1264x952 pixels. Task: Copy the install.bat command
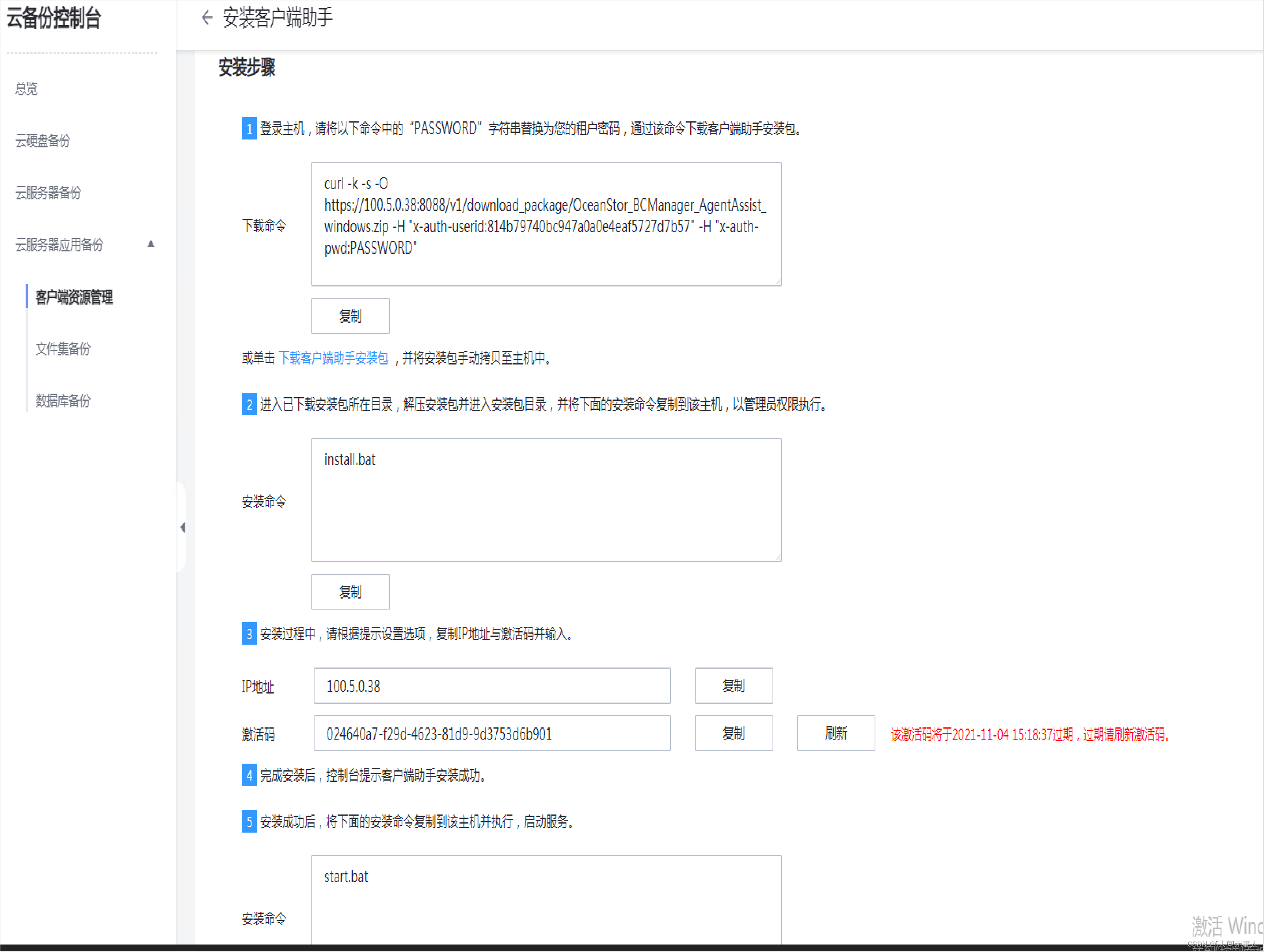350,591
